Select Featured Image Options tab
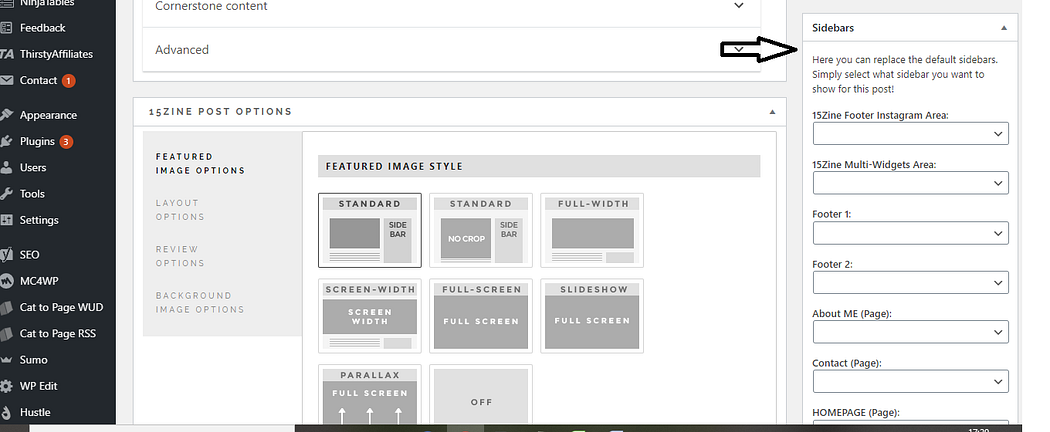Screen dimensions: 1050x432 (200, 163)
